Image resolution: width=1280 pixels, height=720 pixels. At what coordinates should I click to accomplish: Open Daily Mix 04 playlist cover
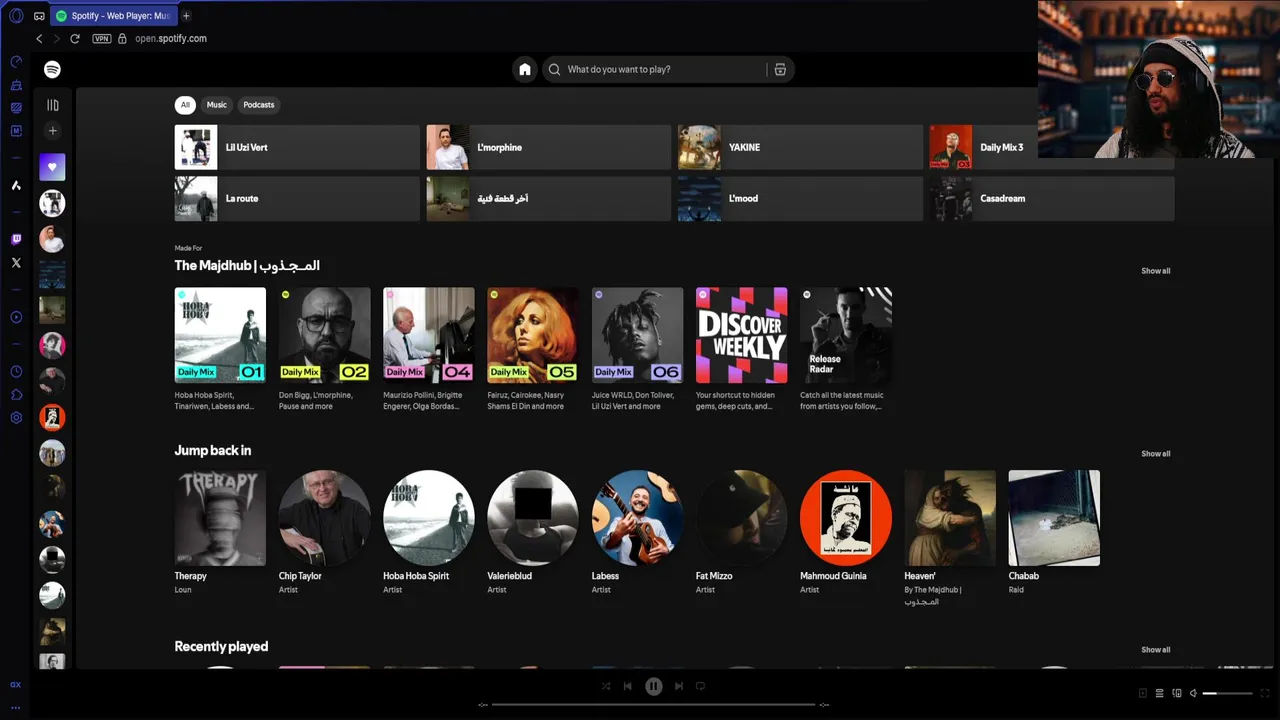click(x=429, y=336)
